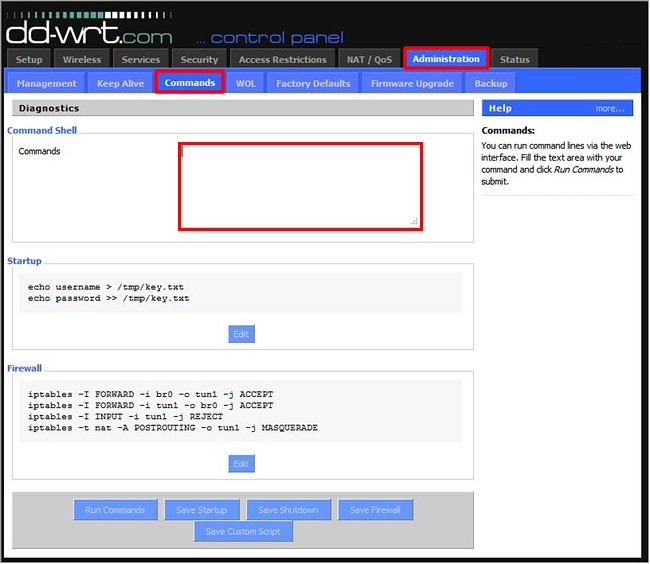Open the Status tab
Viewport: 650px width, 564px height.
515,59
